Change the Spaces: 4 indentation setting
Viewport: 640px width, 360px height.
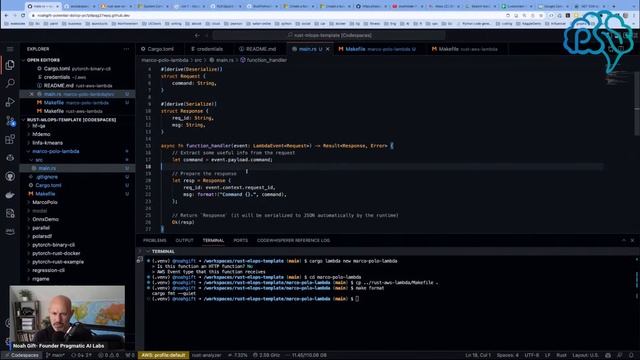pyautogui.click(x=507, y=355)
